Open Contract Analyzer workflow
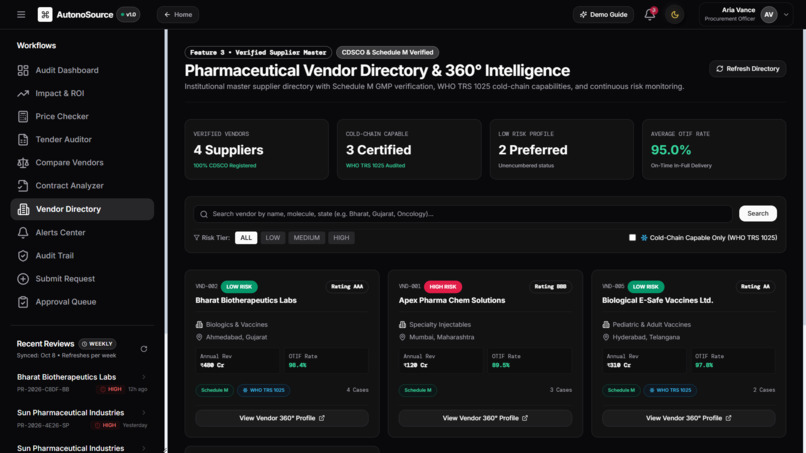806x453 pixels. (82, 186)
